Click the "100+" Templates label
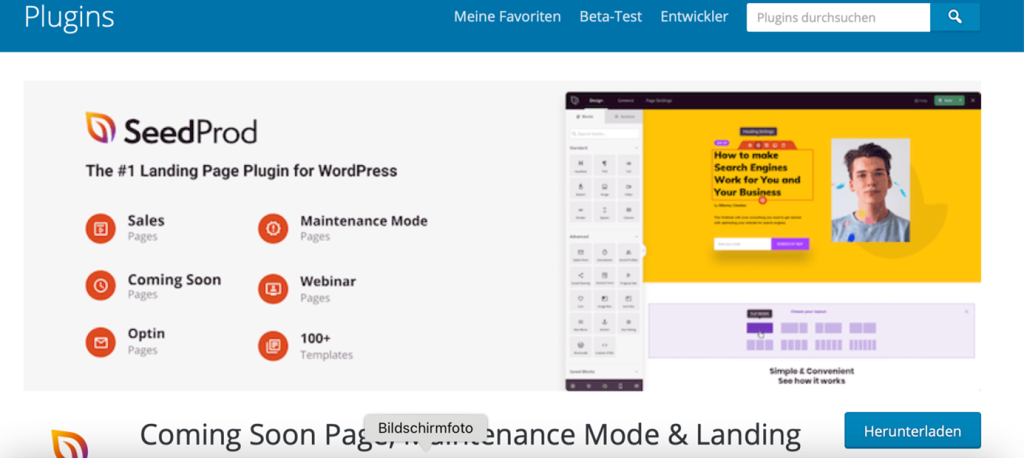 coord(315,338)
